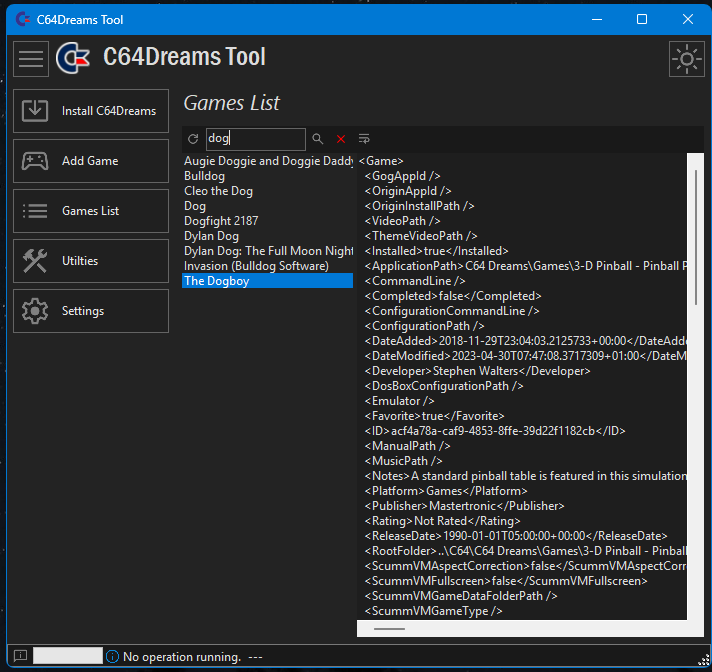Screen dimensions: 712x672
Task: Click the Completed false XML line
Action: coord(453,296)
